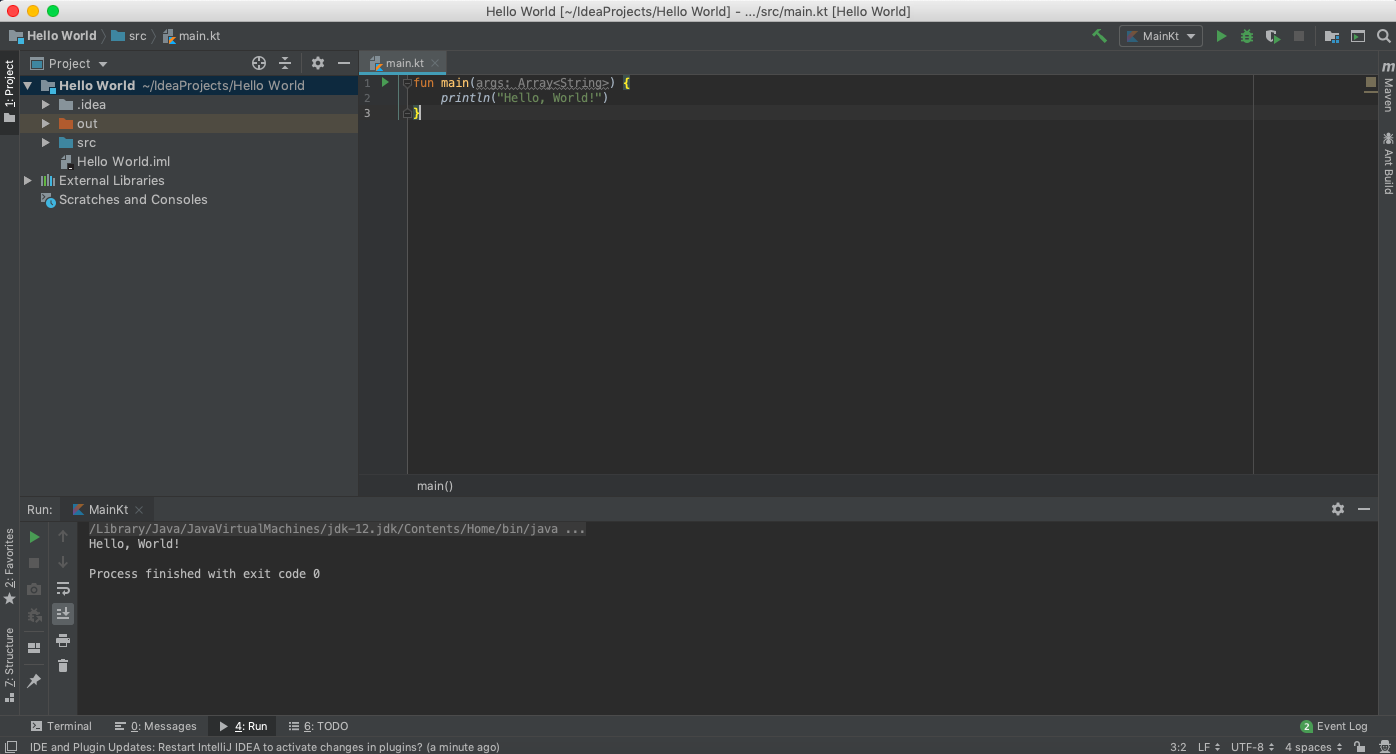Open the Project Structure icon
The height and width of the screenshot is (754, 1396).
coord(1332,36)
